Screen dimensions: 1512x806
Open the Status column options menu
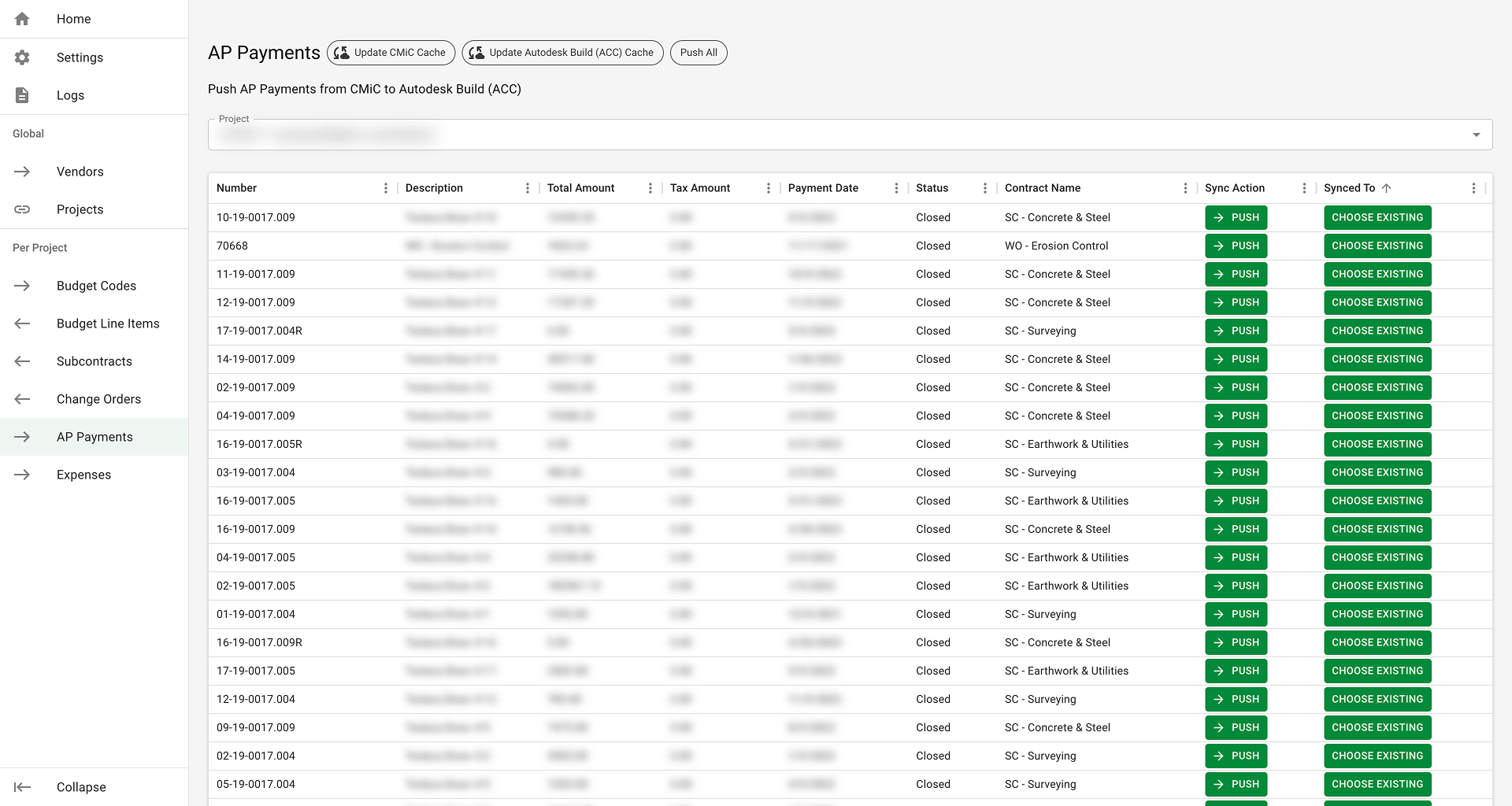(x=984, y=188)
